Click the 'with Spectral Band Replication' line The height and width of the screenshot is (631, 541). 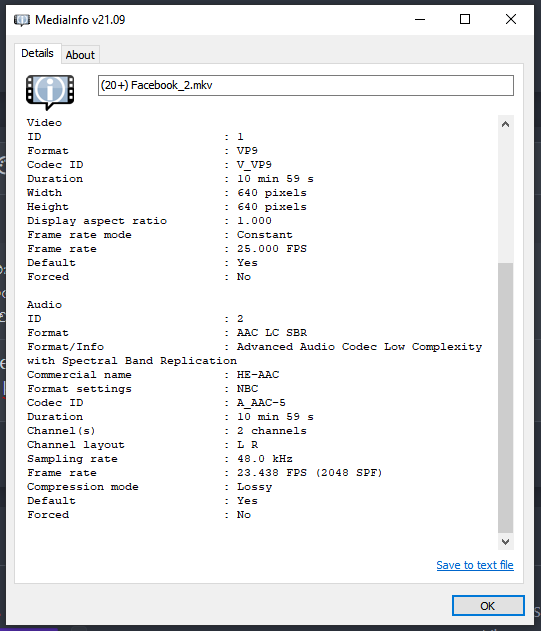(132, 361)
